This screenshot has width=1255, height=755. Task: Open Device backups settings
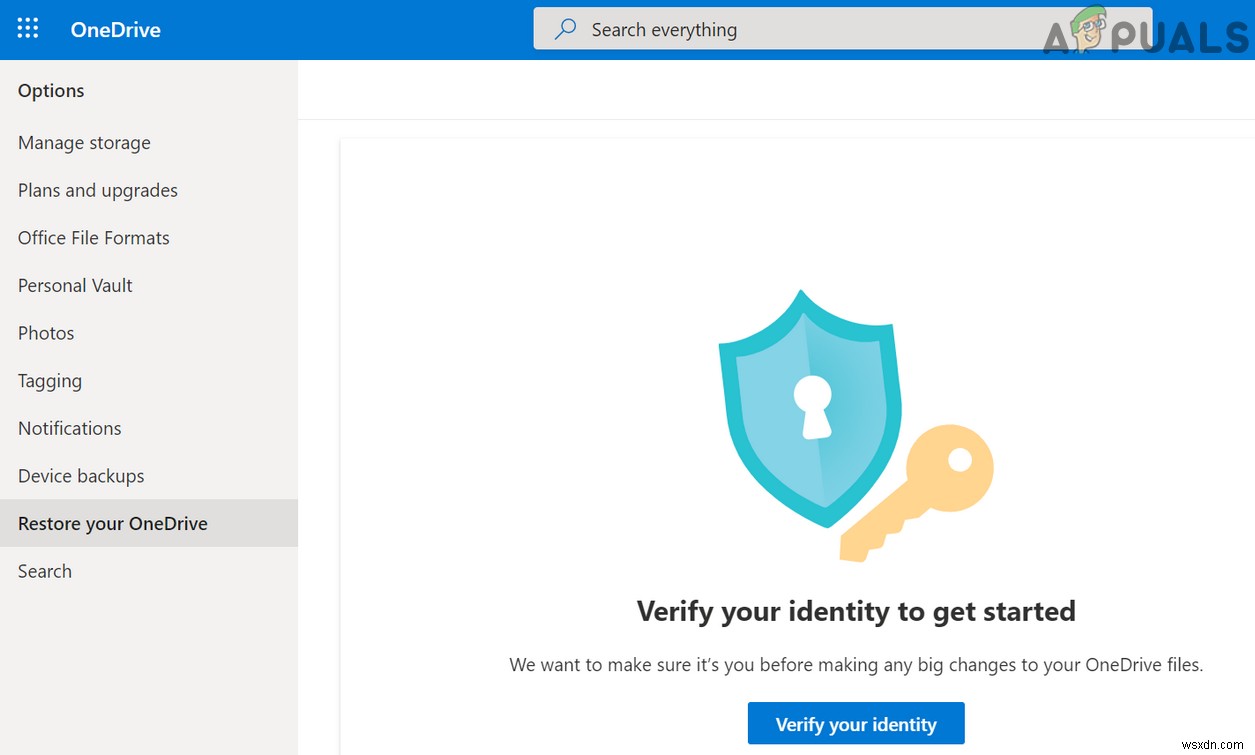[81, 475]
